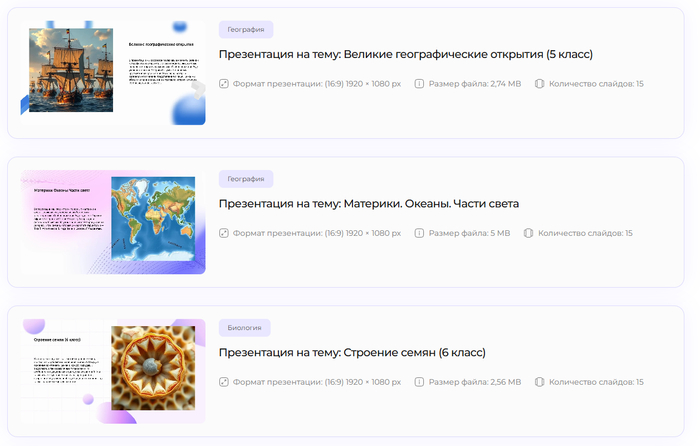Click format text on Строение семян card
The width and height of the screenshot is (700, 446).
click(317, 382)
